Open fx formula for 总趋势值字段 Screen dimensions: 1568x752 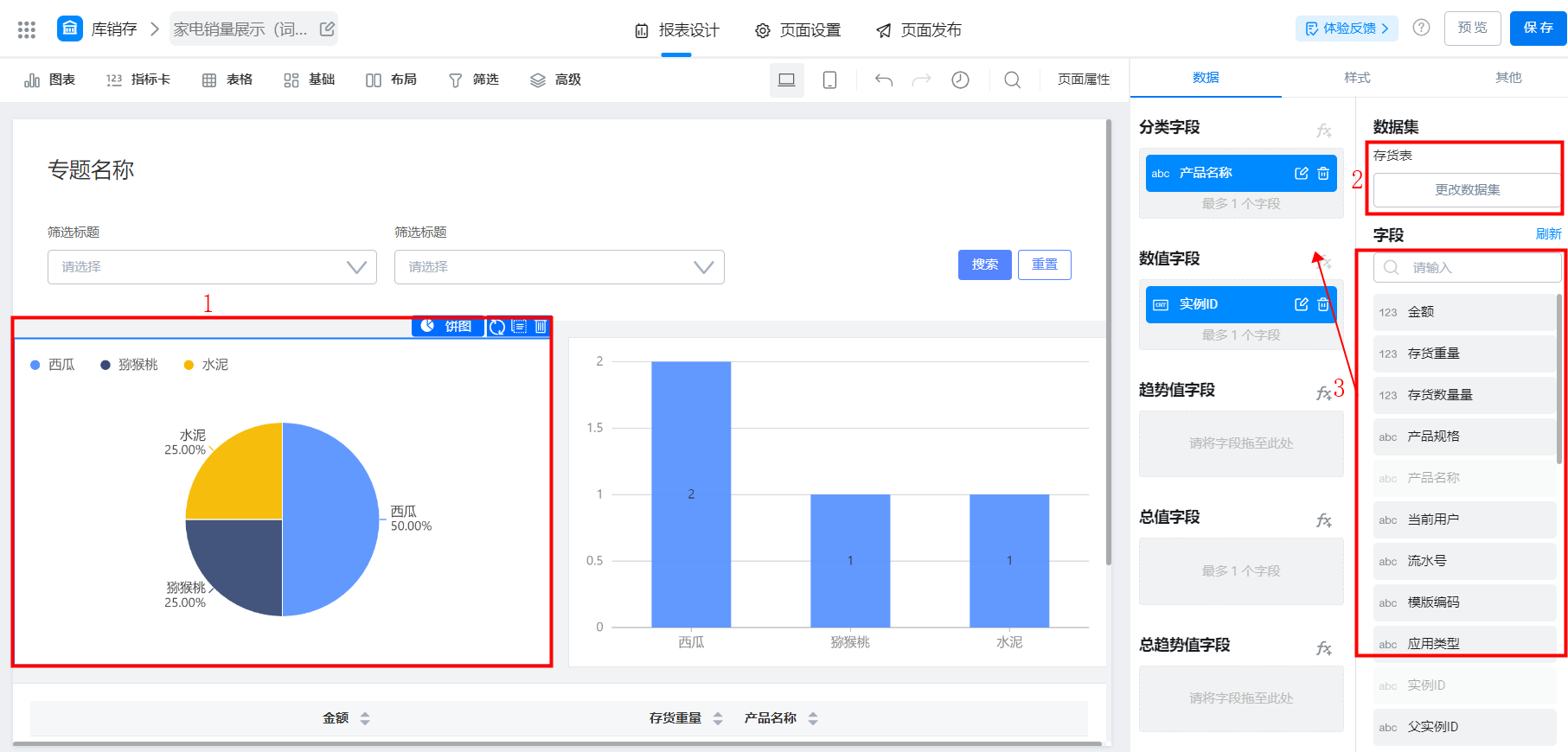pos(1324,648)
